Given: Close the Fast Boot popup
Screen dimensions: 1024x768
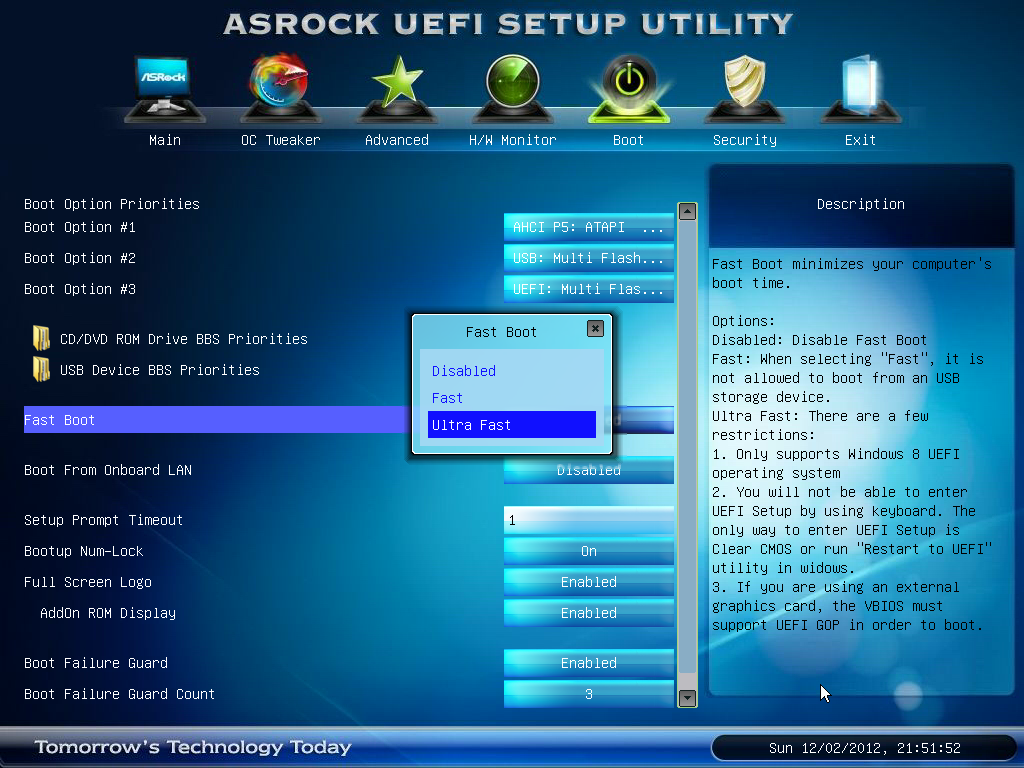Looking at the screenshot, I should pos(595,328).
